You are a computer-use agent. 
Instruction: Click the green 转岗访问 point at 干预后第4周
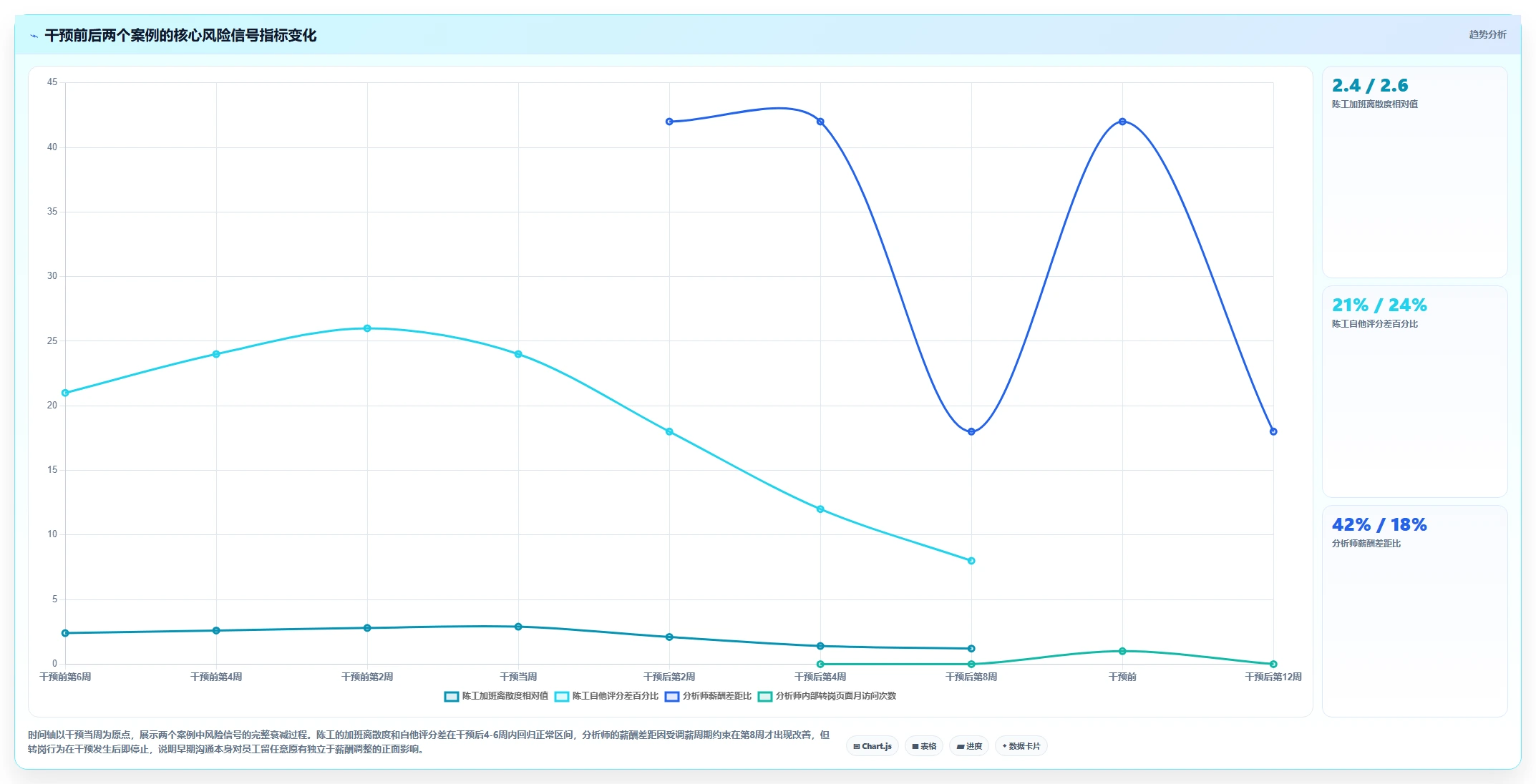pyautogui.click(x=820, y=664)
